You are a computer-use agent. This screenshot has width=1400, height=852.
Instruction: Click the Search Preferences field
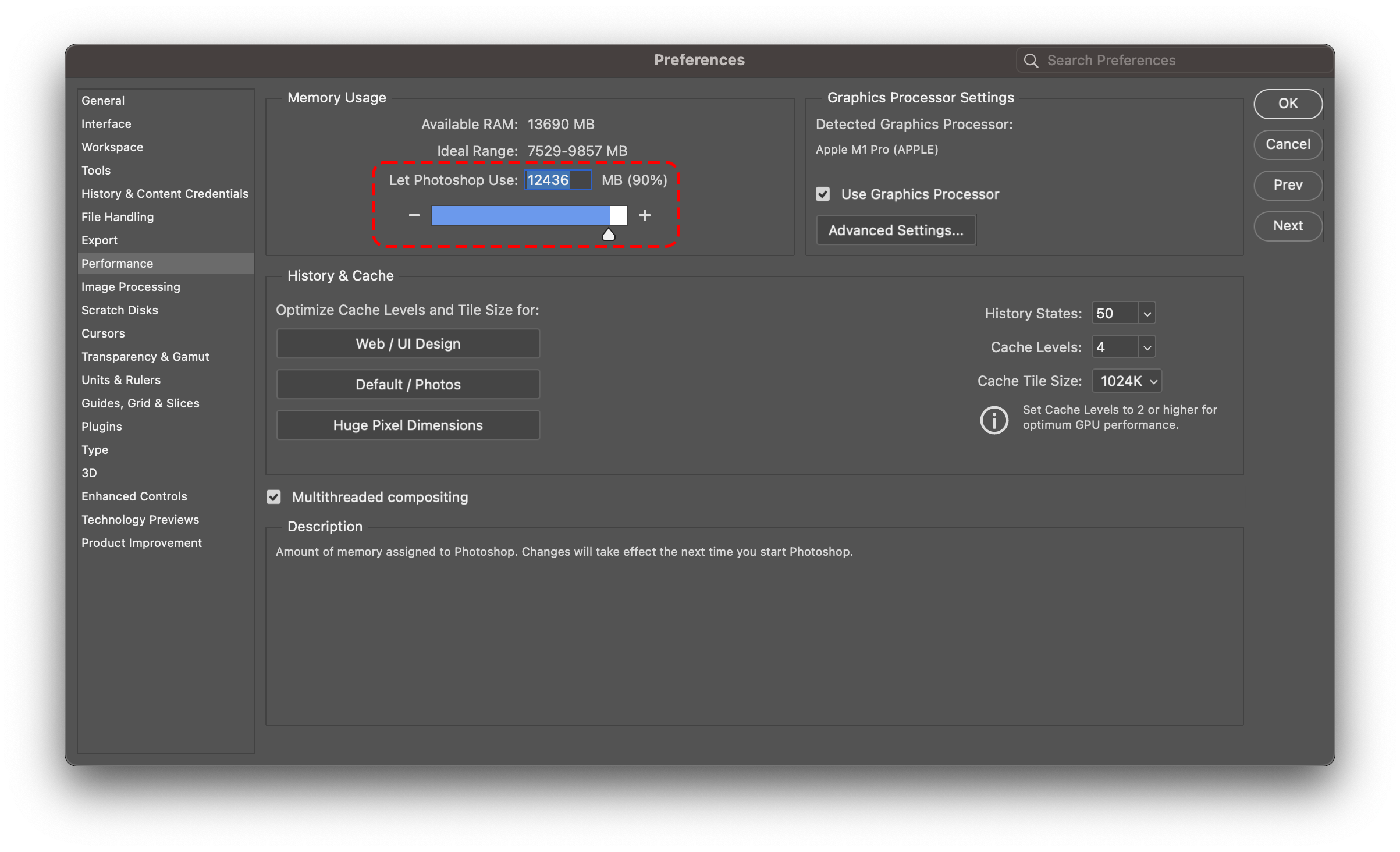pos(1181,61)
